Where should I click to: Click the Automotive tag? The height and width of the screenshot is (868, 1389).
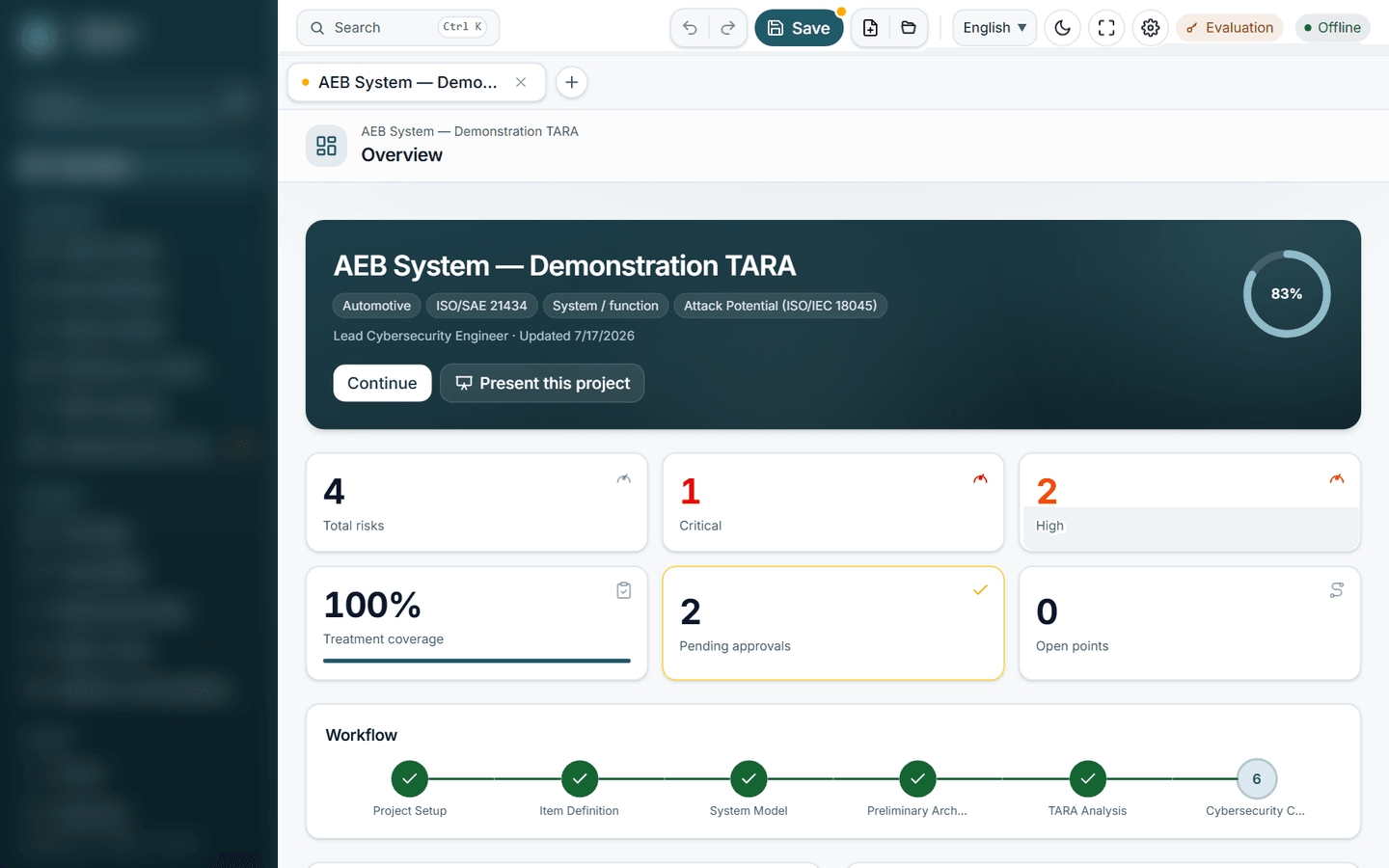click(376, 306)
